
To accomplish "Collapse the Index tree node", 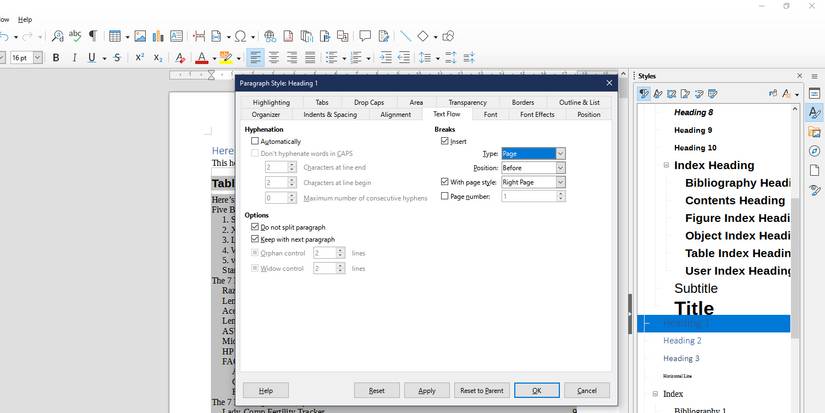I will tap(655, 394).
